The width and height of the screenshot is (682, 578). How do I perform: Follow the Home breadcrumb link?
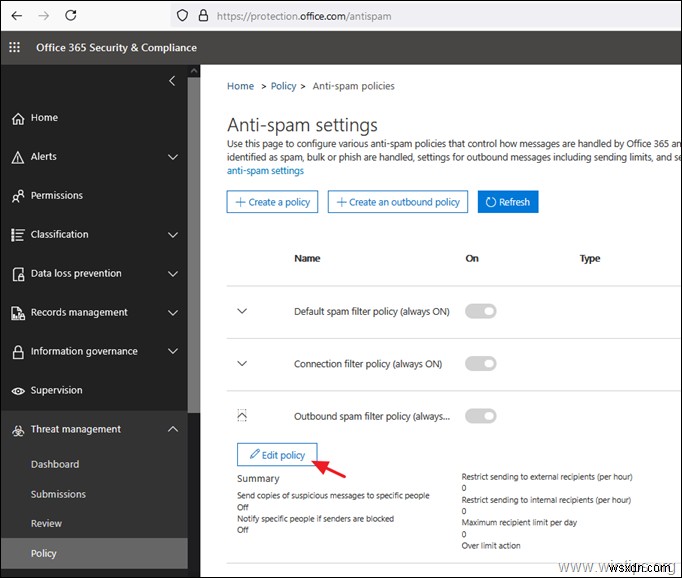coord(241,86)
